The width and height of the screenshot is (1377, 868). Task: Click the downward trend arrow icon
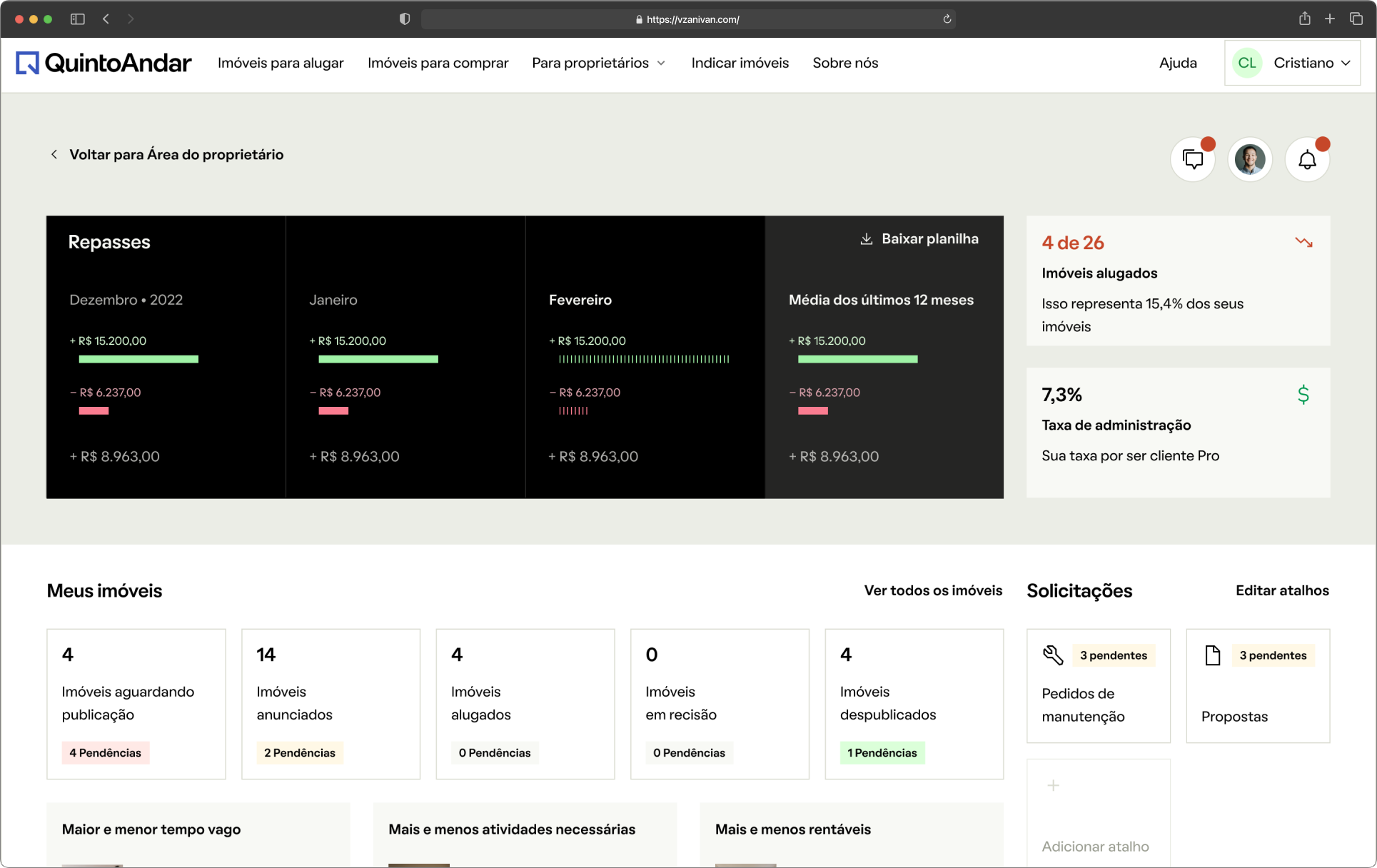coord(1304,243)
